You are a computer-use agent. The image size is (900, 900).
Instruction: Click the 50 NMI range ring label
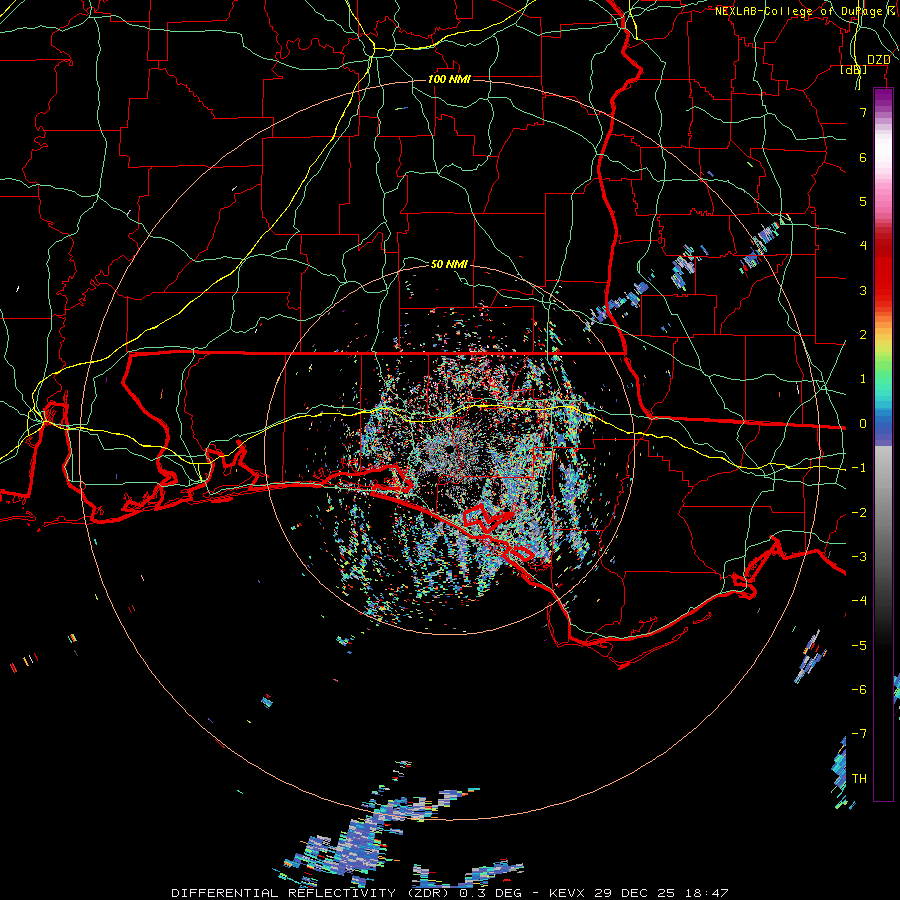[449, 264]
